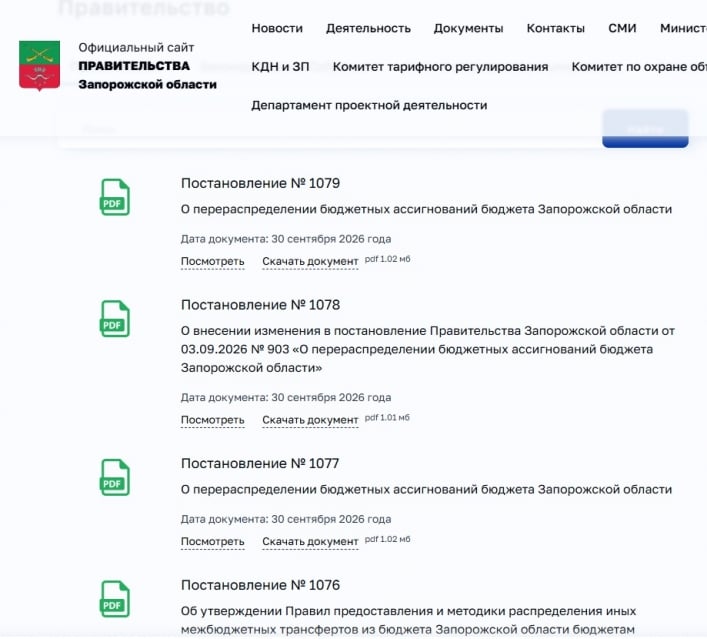Click 'pdf 1.02 мб' label for № 1077
Image resolution: width=707 pixels, height=639 pixels.
click(x=387, y=539)
